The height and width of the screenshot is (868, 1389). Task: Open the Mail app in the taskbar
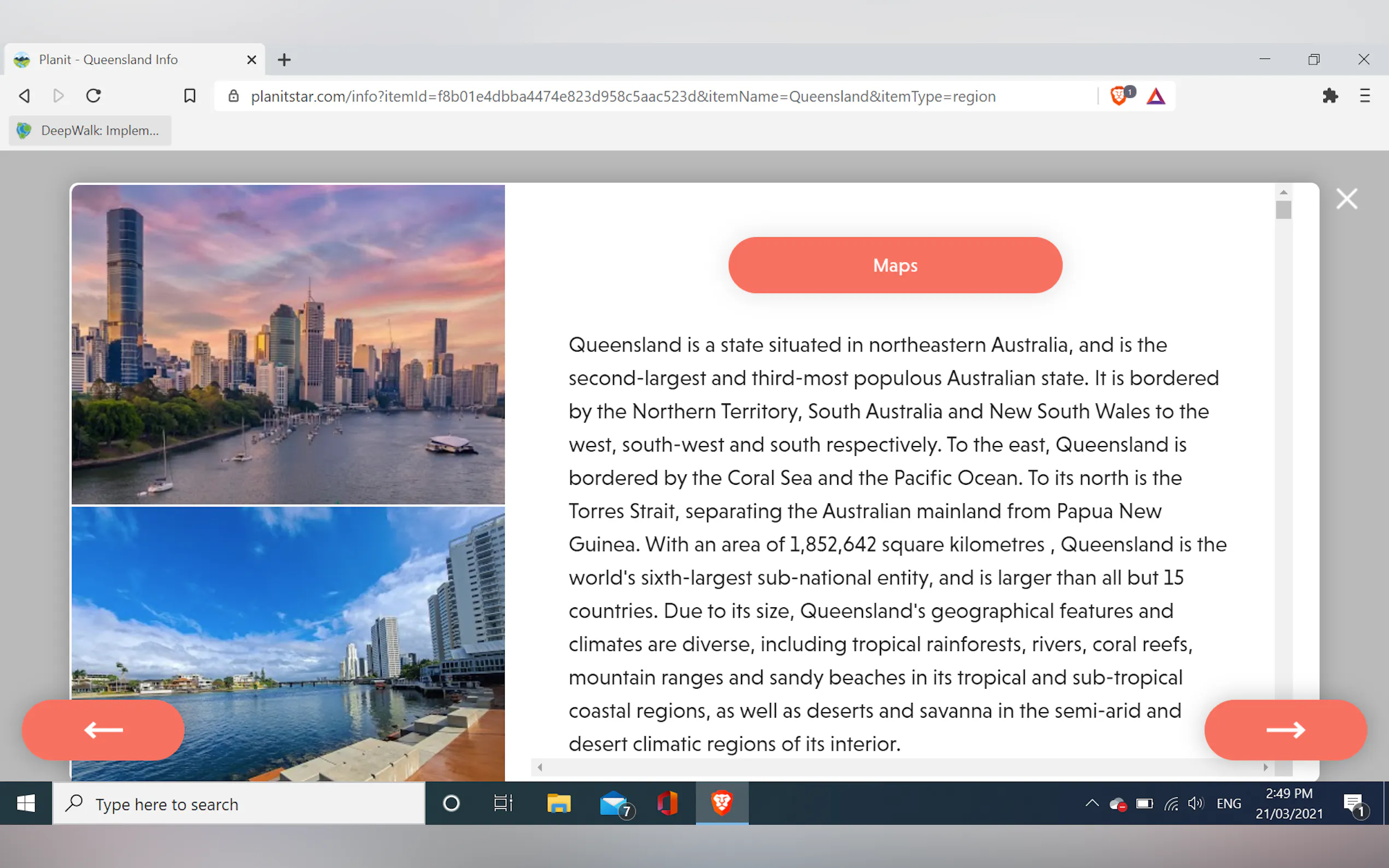tap(613, 803)
